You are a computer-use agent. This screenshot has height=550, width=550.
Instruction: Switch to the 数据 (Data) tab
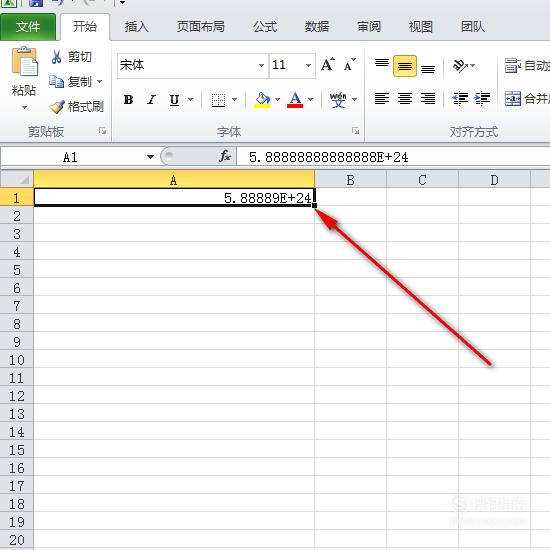point(317,27)
